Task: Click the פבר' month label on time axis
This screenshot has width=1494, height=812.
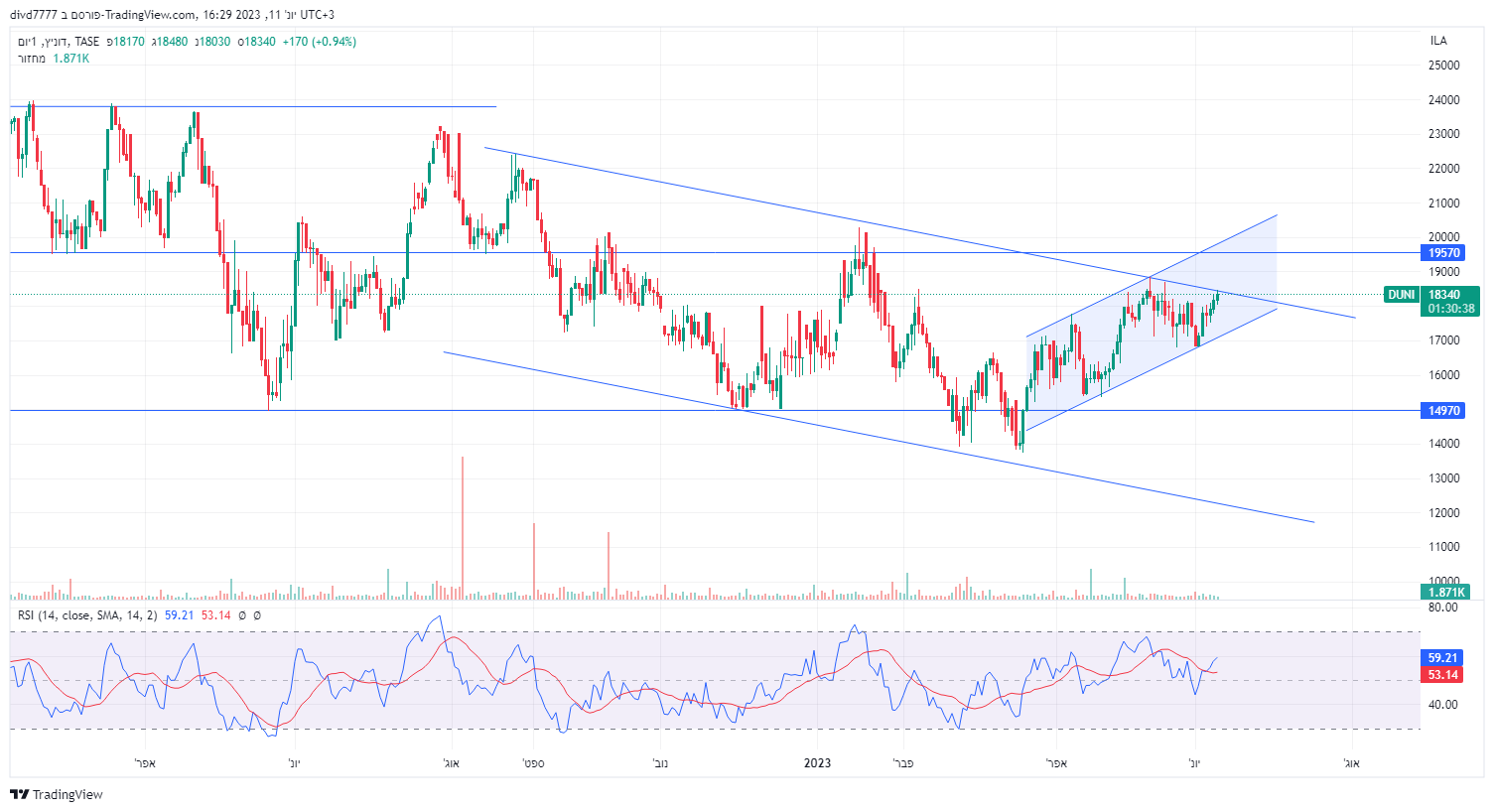Action: [903, 763]
